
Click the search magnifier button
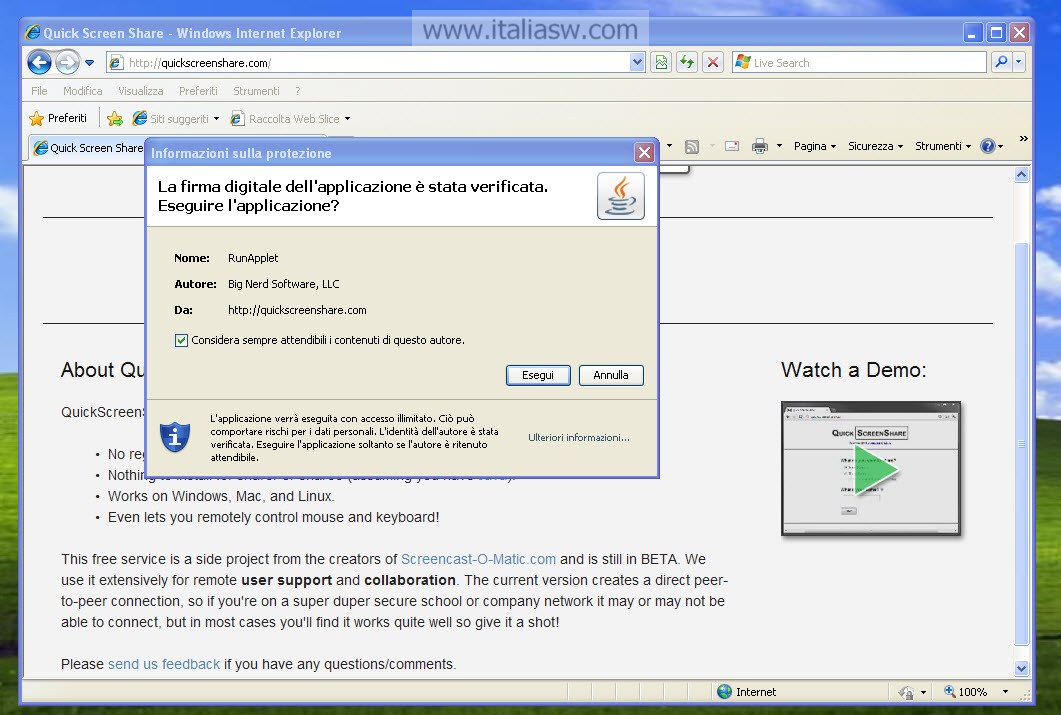click(x=1001, y=62)
